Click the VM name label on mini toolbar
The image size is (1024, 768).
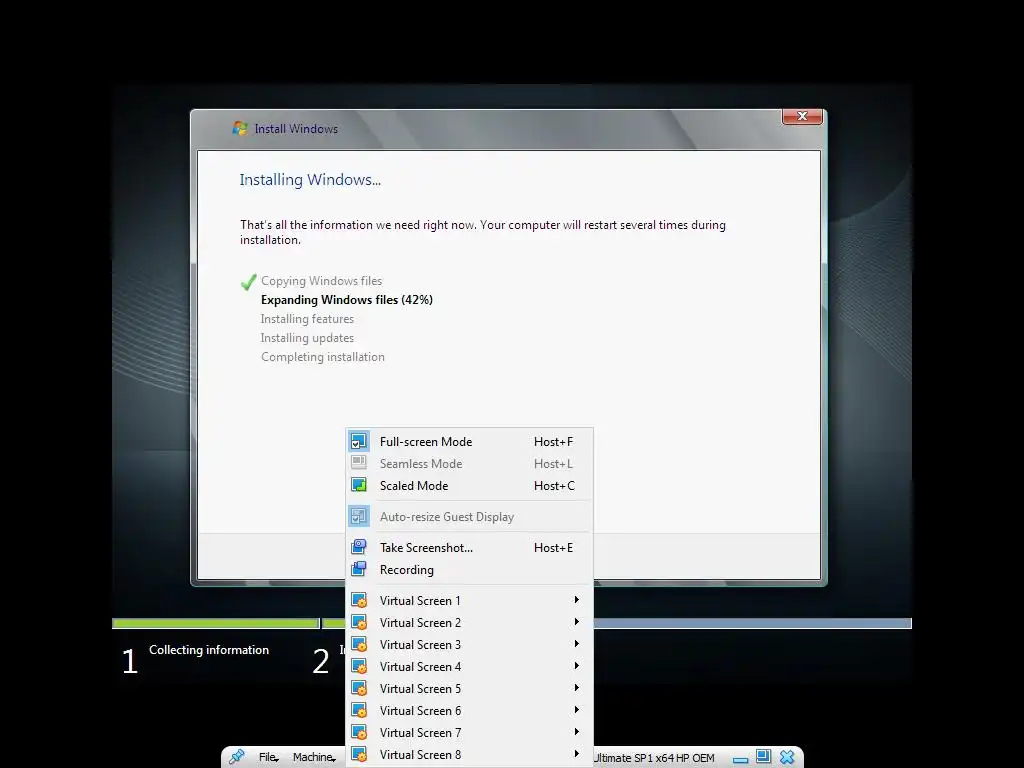(x=654, y=758)
